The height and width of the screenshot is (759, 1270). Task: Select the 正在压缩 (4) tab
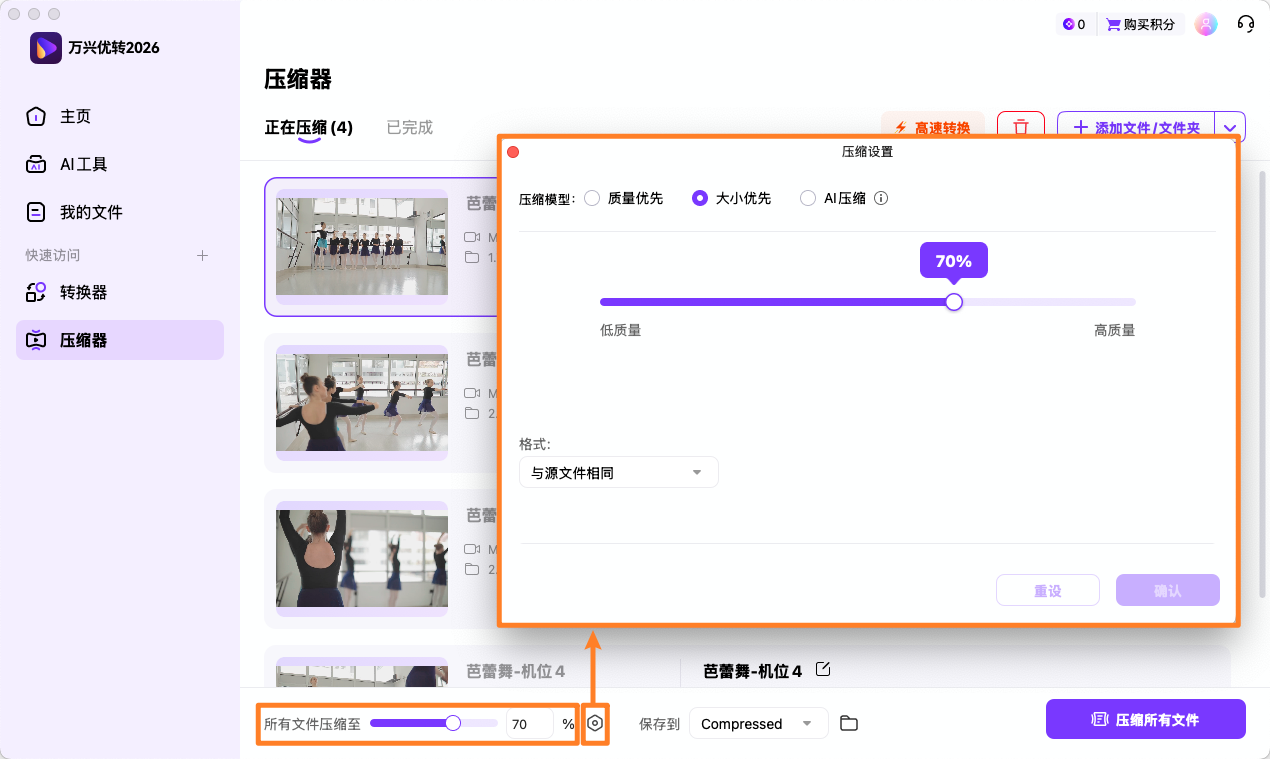(x=310, y=127)
